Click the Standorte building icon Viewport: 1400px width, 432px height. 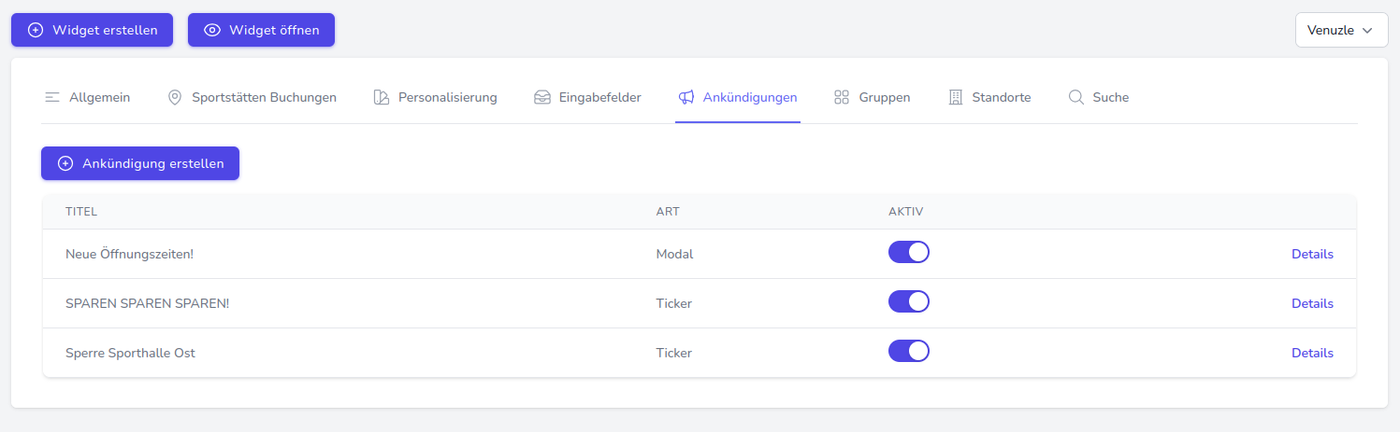tap(955, 97)
